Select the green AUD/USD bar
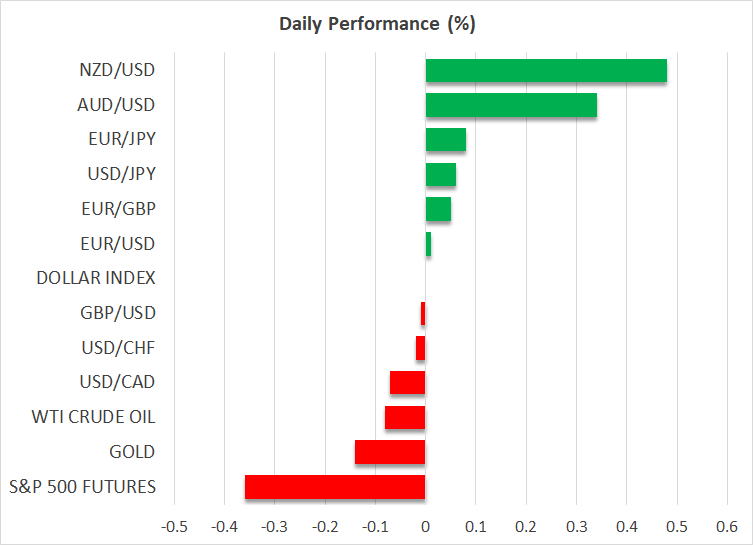The height and width of the screenshot is (545, 753). click(x=511, y=105)
